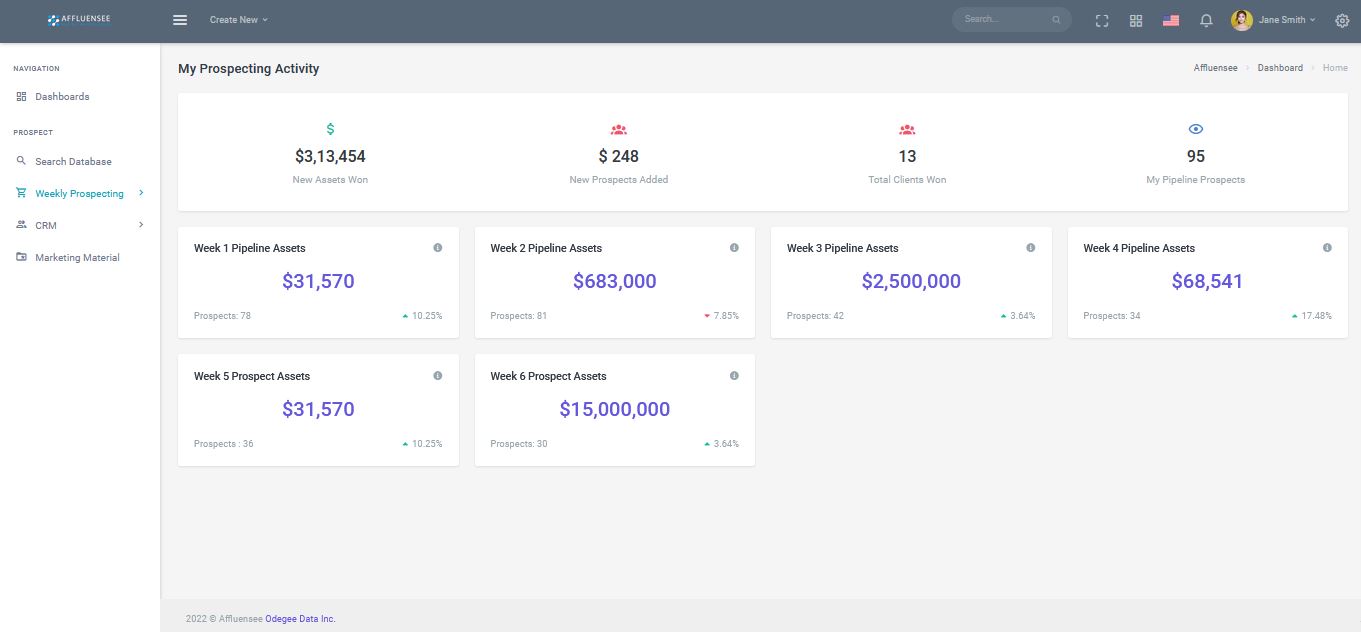1361x632 pixels.
Task: Open Odegee Data Inc. footer link
Action: click(300, 619)
